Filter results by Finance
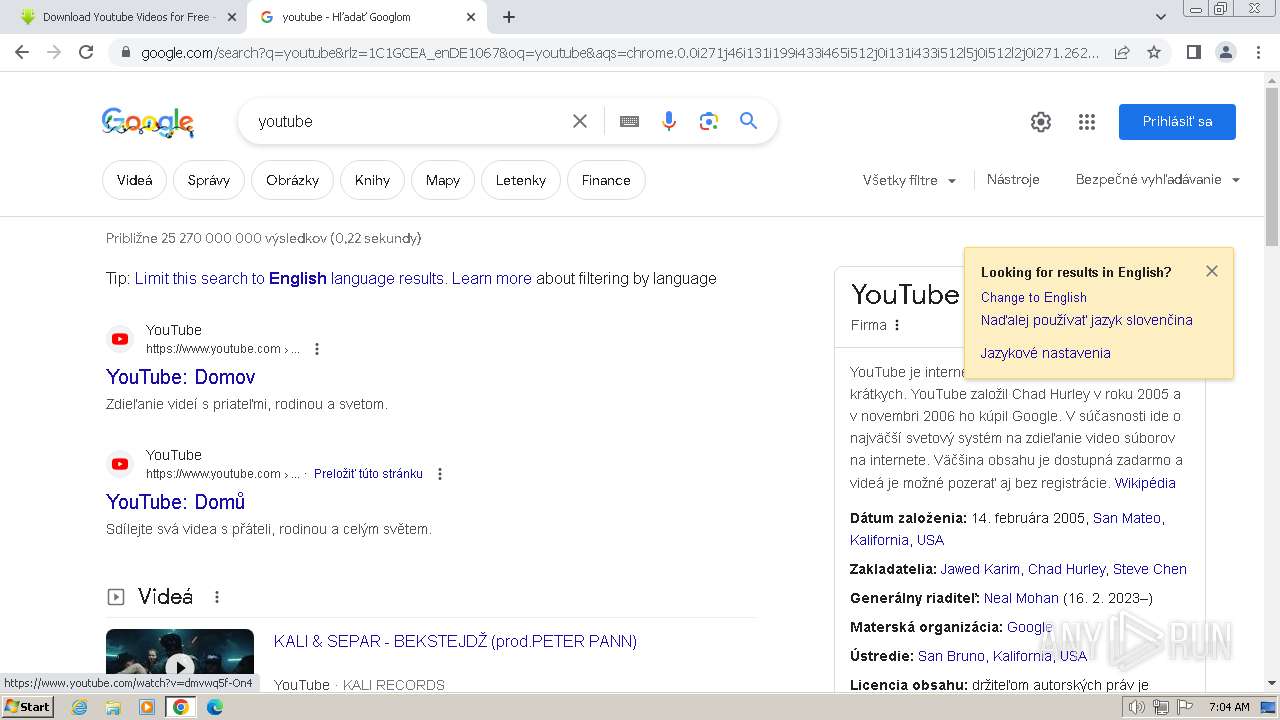This screenshot has height=720, width=1280. (606, 180)
